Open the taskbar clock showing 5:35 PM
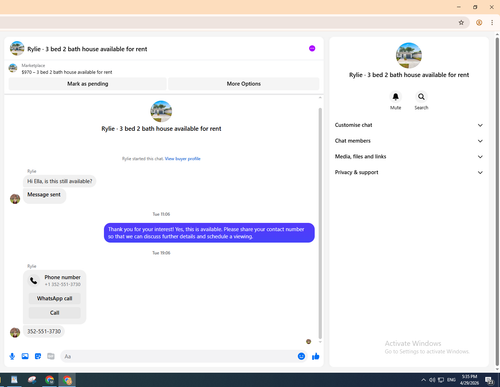The height and width of the screenshot is (387, 500). (x=469, y=380)
